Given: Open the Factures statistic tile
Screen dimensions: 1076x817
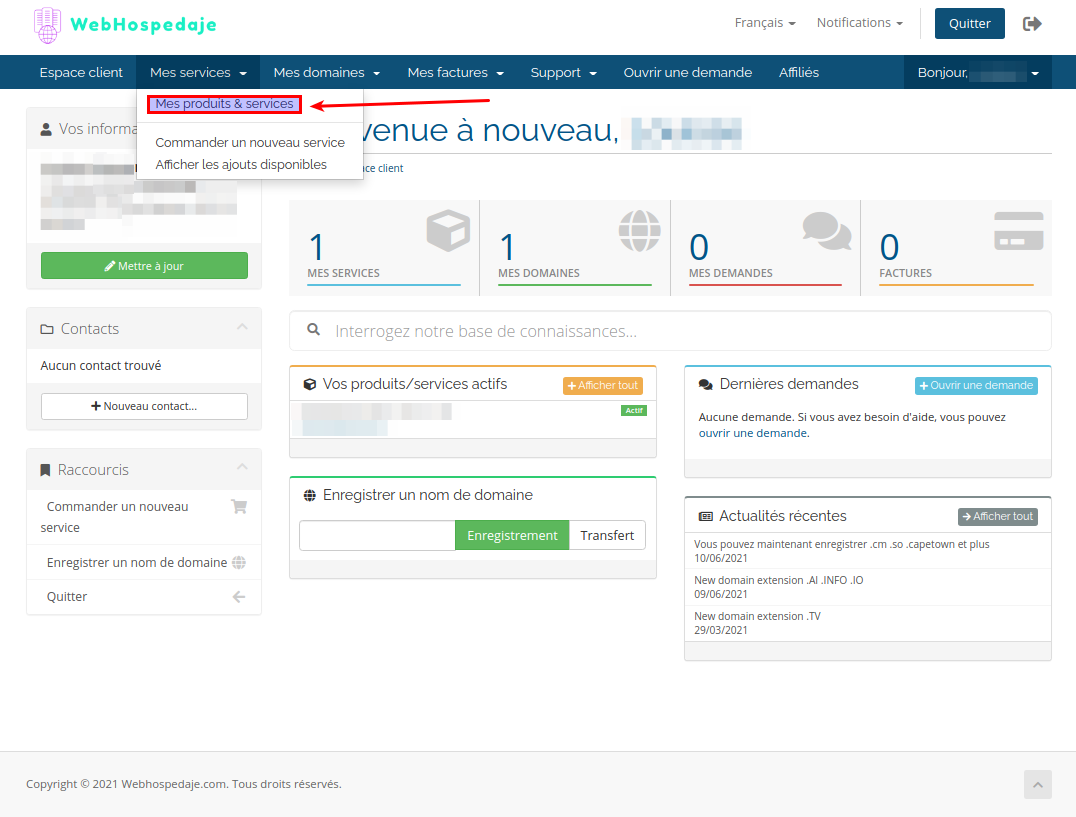Looking at the screenshot, I should [x=956, y=248].
